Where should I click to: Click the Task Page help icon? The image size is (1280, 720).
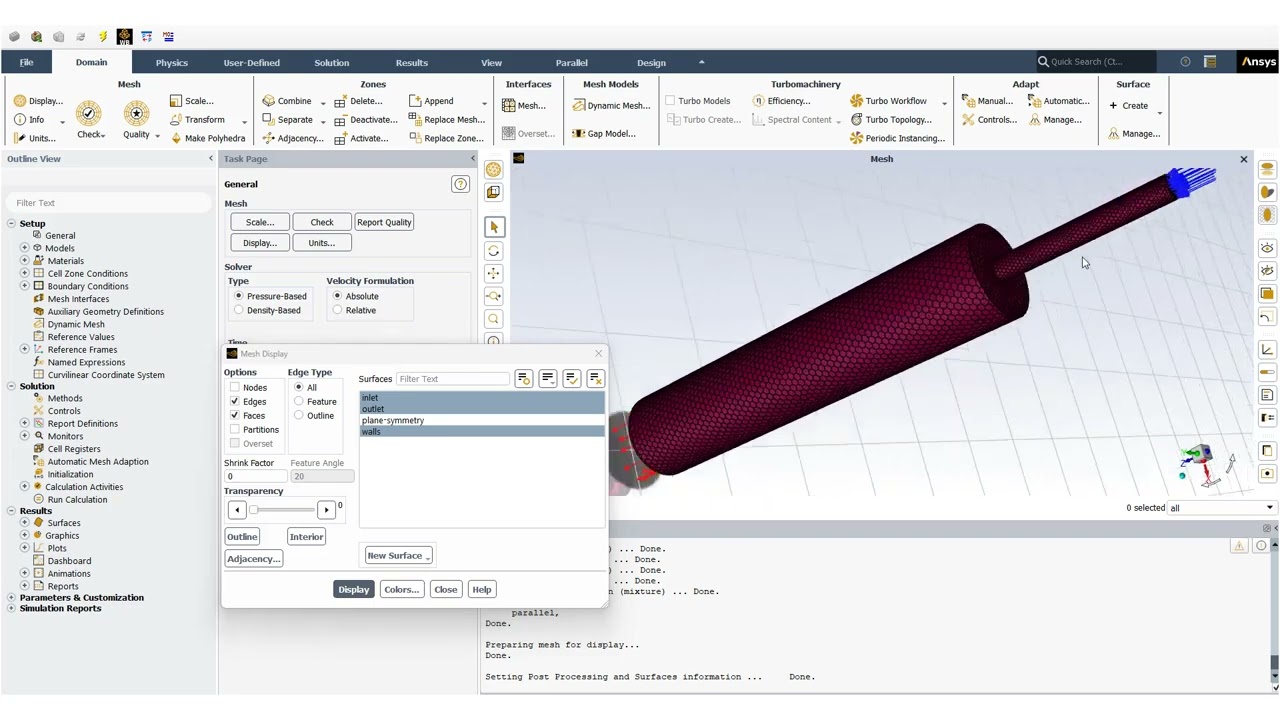click(460, 184)
